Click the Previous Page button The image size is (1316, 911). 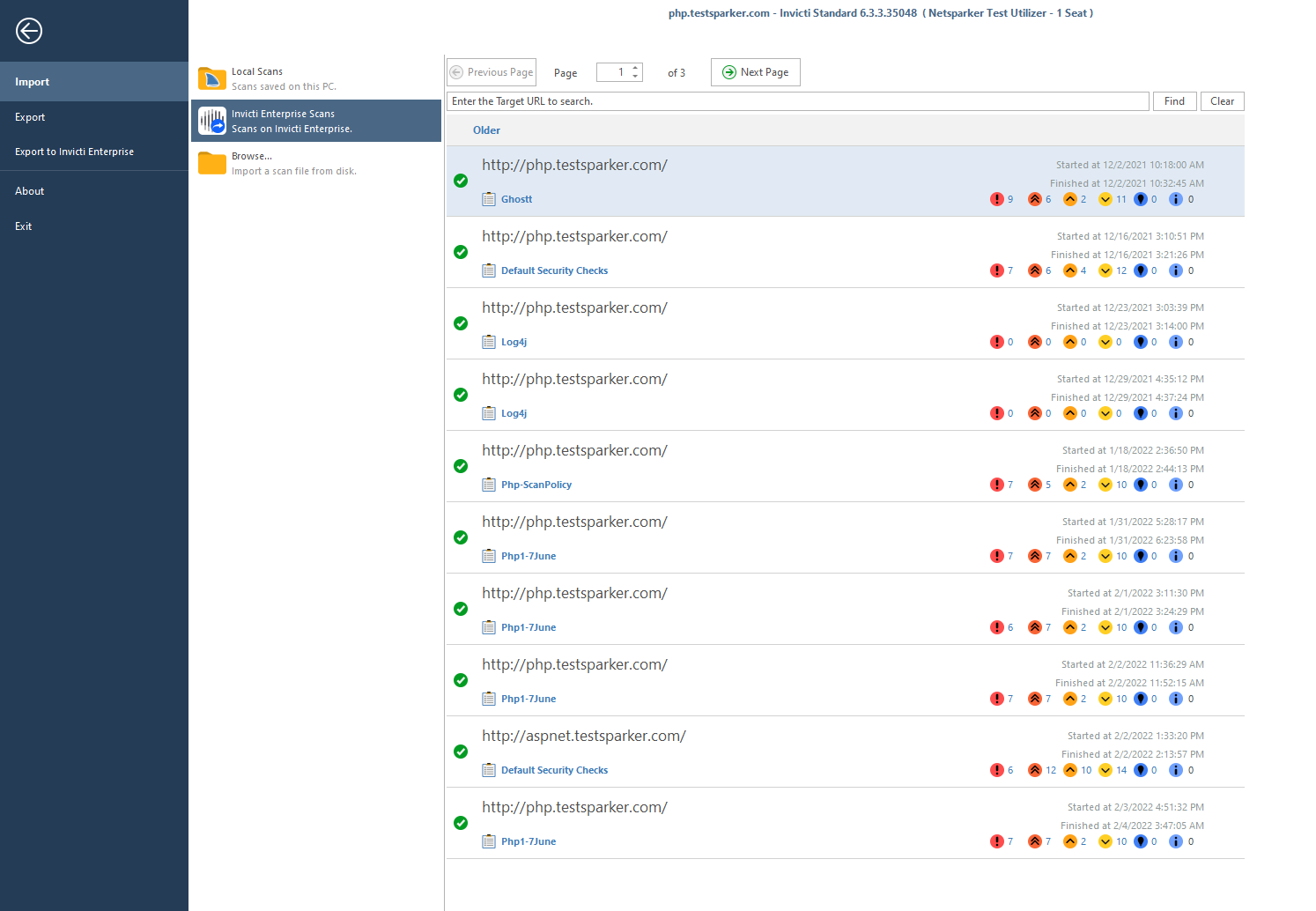point(492,72)
